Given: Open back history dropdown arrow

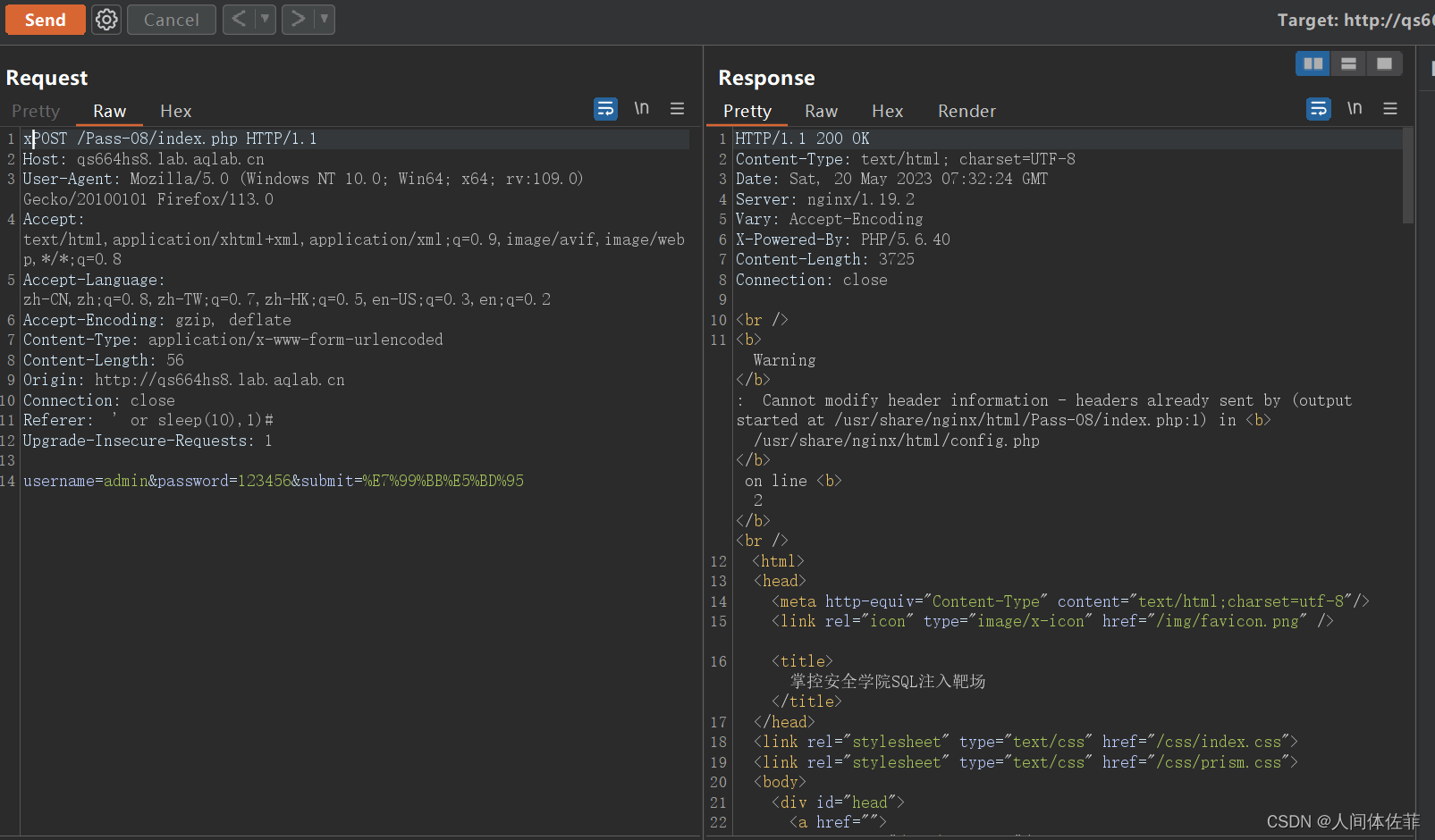Looking at the screenshot, I should click(x=266, y=19).
